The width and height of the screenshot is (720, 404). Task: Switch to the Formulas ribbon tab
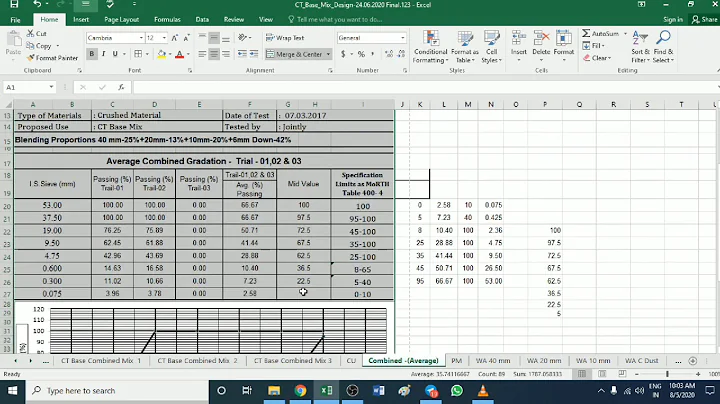tap(167, 20)
